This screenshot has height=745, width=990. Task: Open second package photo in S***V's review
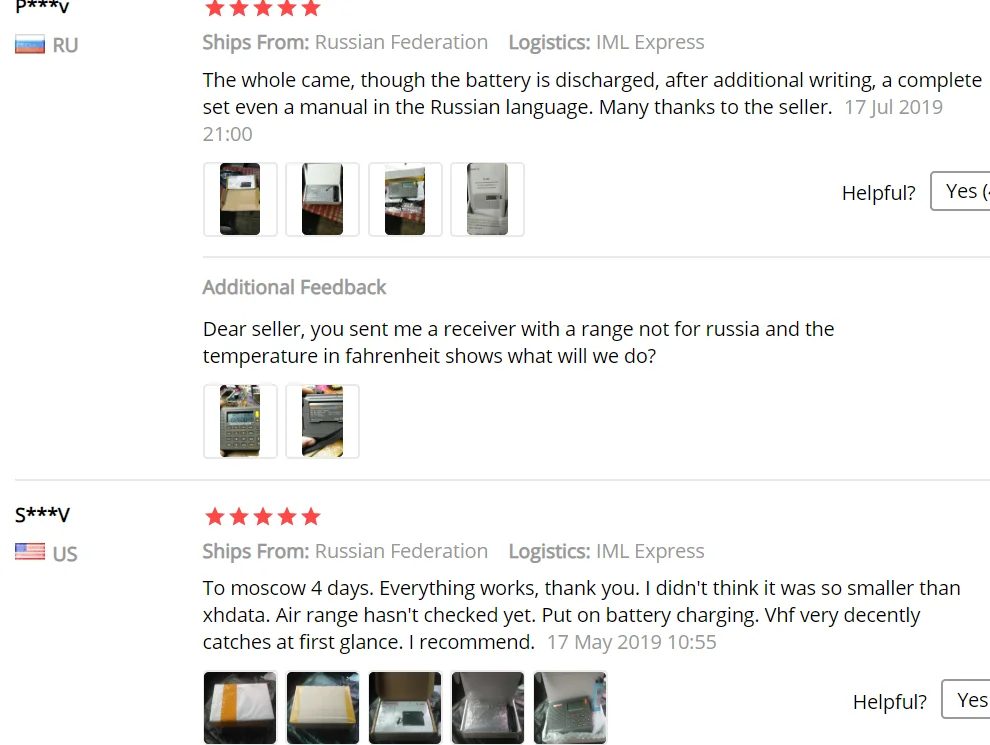coord(322,707)
